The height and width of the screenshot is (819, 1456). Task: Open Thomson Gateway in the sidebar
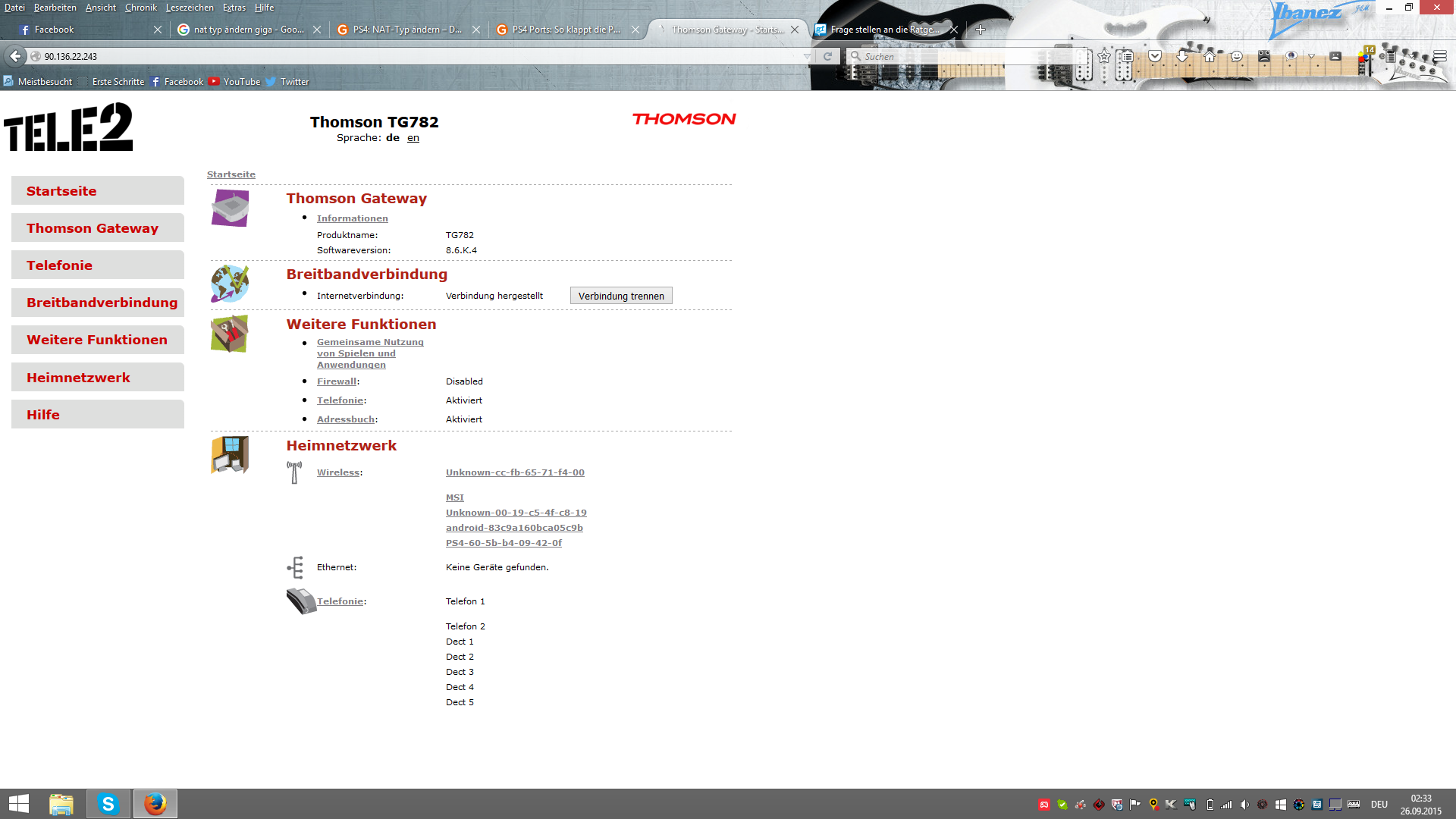[98, 228]
